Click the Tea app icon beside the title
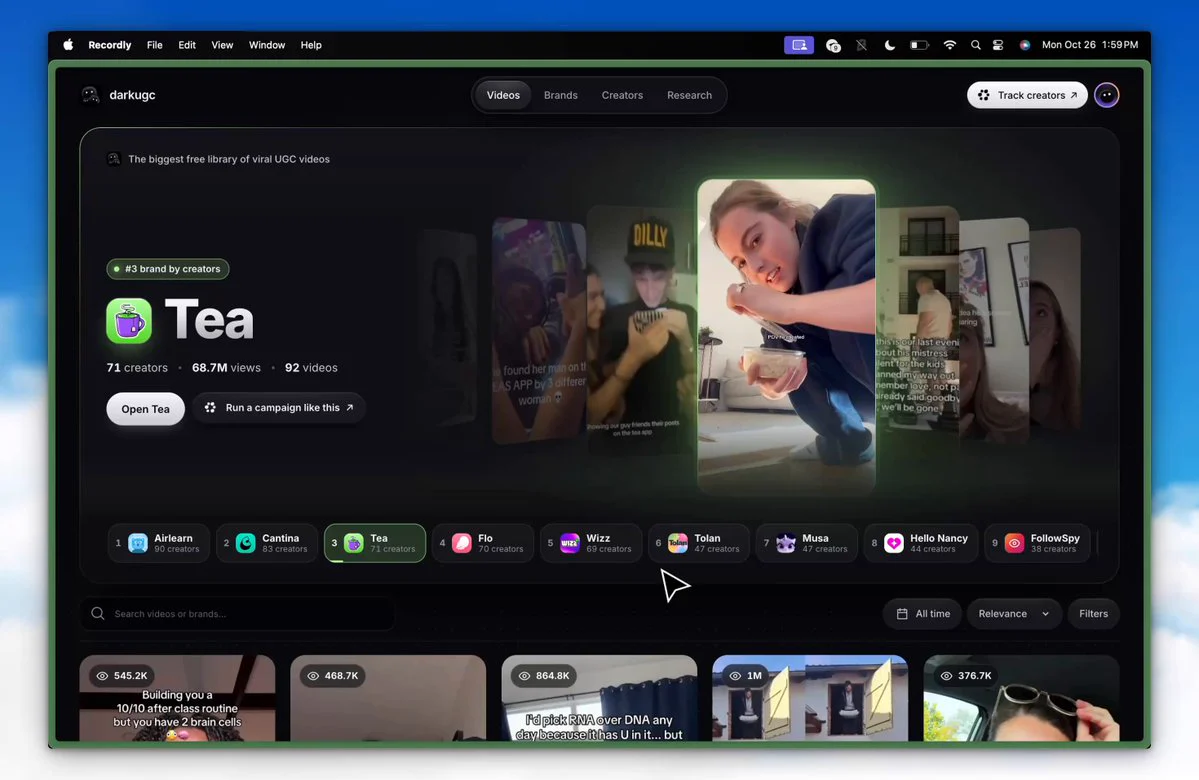 pos(128,320)
